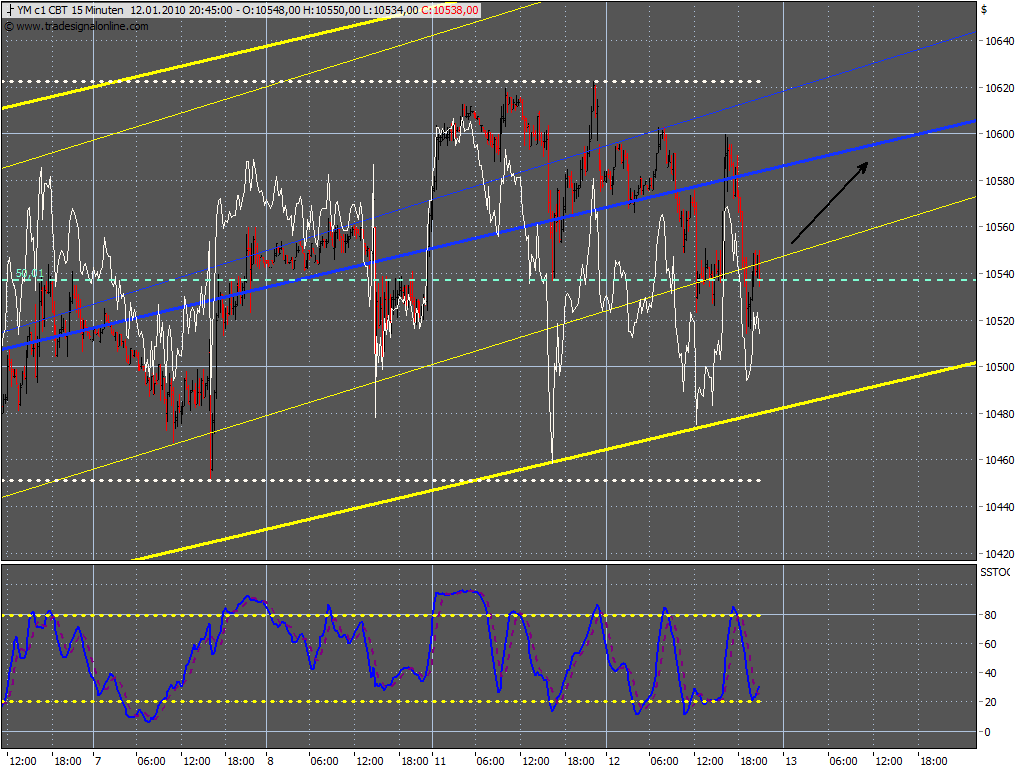Click the 10520 price axis label
The image size is (1024, 768).
(x=999, y=321)
